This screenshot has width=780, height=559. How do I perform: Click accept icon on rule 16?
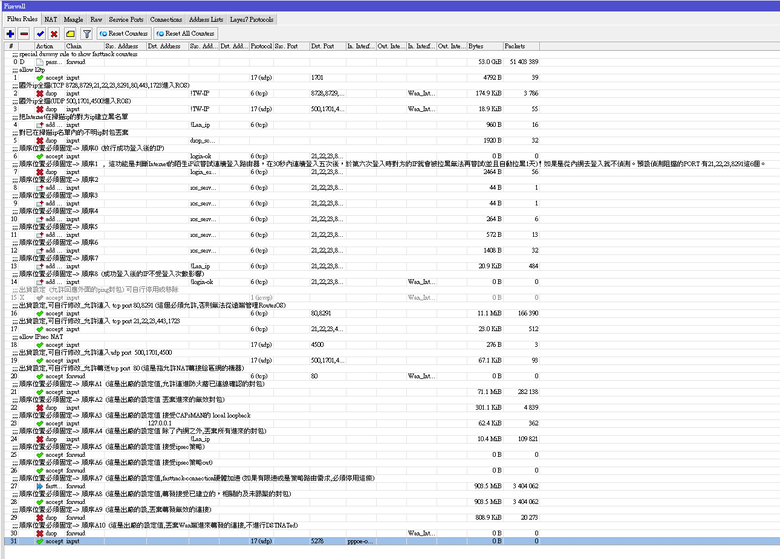pos(39,313)
